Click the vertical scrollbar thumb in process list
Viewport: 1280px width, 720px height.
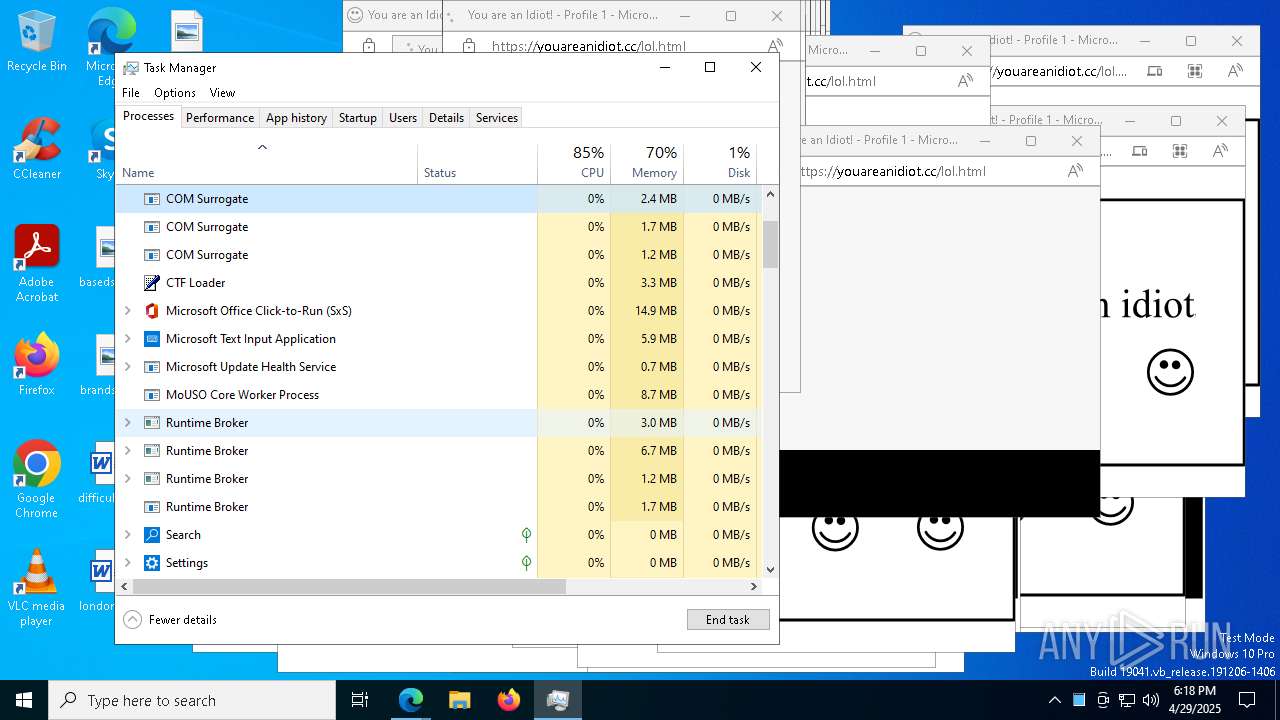[x=770, y=245]
